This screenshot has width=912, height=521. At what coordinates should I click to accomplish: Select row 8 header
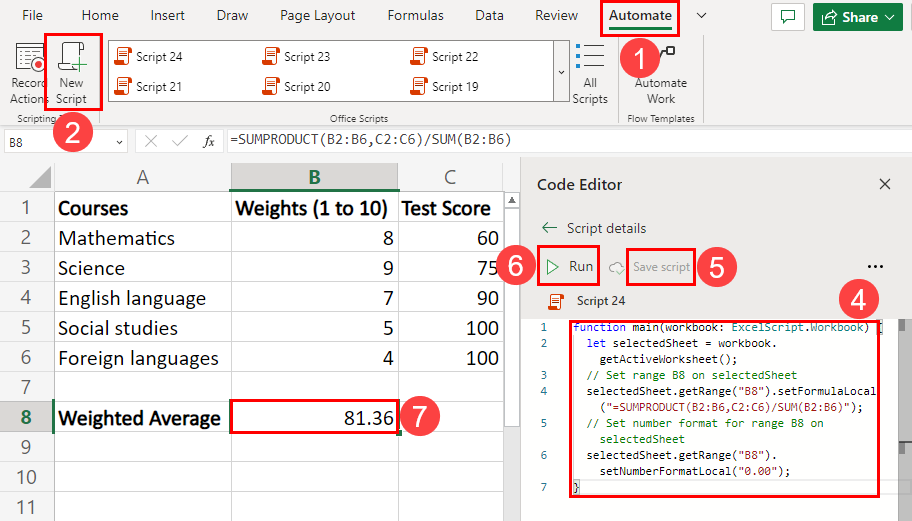(x=26, y=417)
